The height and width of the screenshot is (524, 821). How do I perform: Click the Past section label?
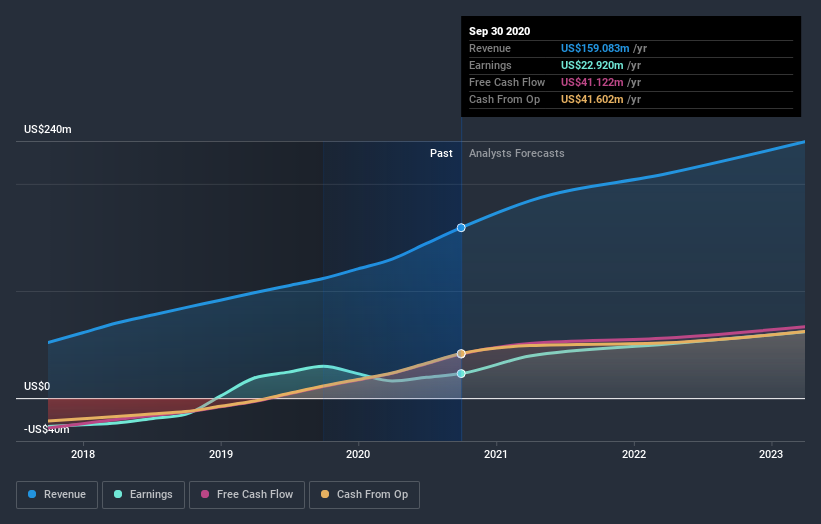pos(441,153)
